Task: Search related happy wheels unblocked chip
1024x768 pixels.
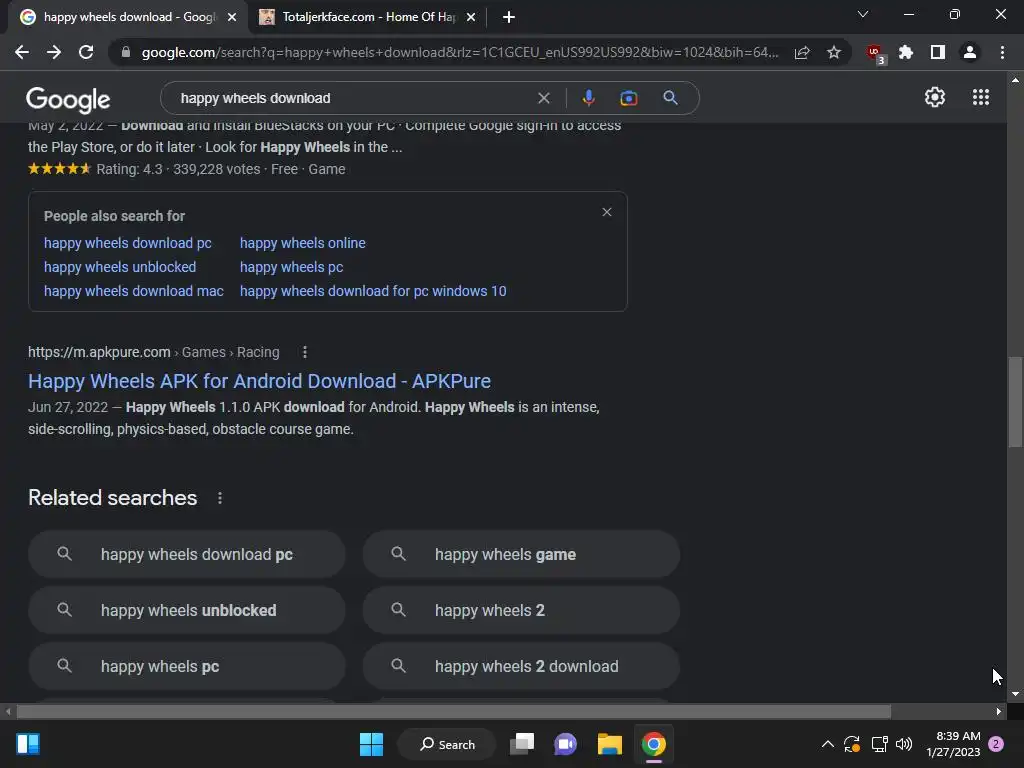Action: point(187,611)
